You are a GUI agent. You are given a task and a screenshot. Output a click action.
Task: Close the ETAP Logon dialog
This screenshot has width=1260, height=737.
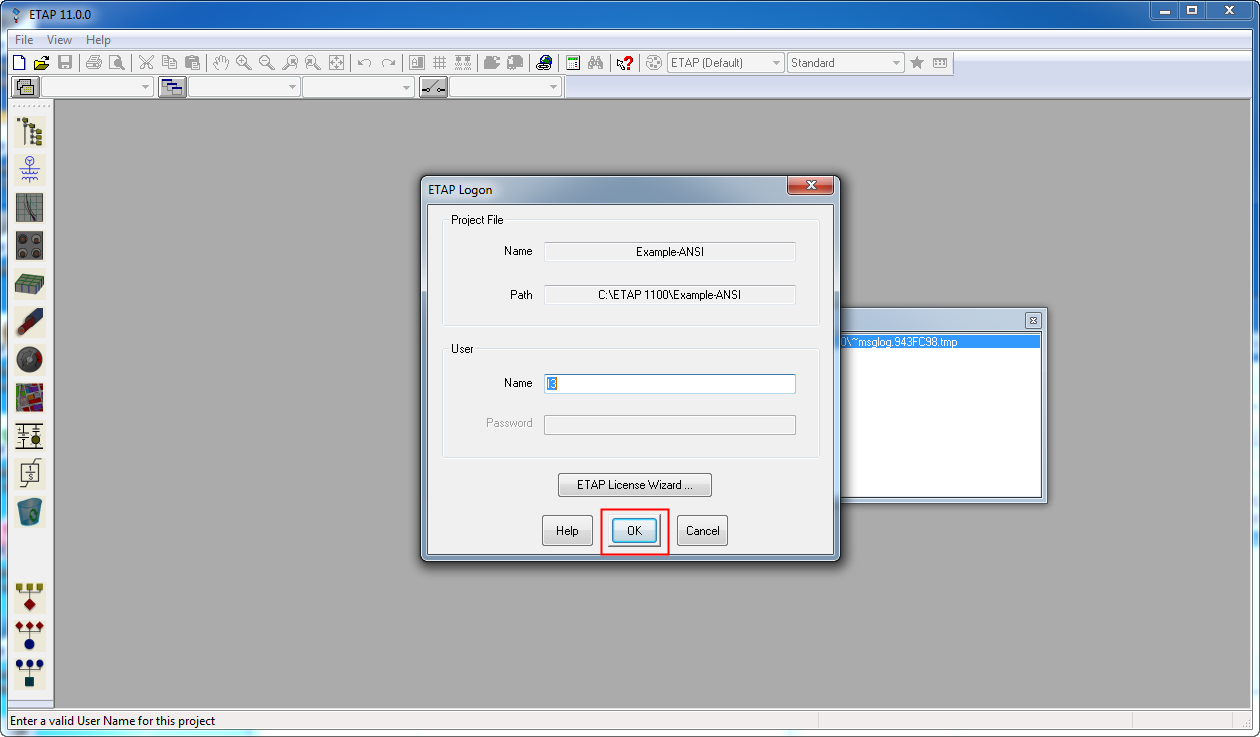(x=810, y=186)
